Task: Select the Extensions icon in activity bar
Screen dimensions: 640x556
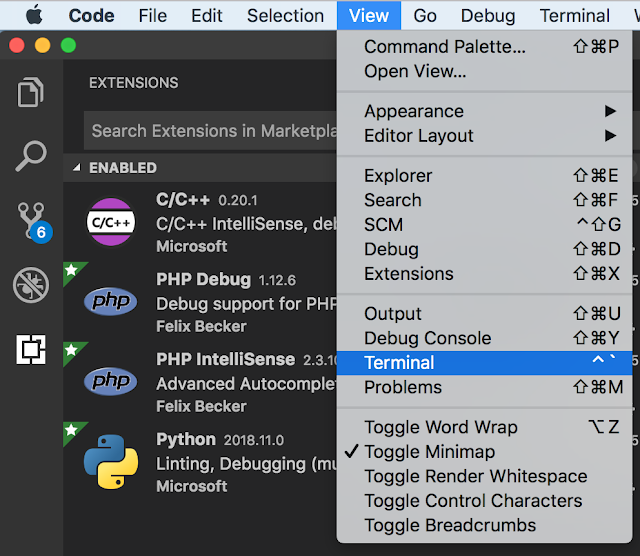Action: (31, 349)
